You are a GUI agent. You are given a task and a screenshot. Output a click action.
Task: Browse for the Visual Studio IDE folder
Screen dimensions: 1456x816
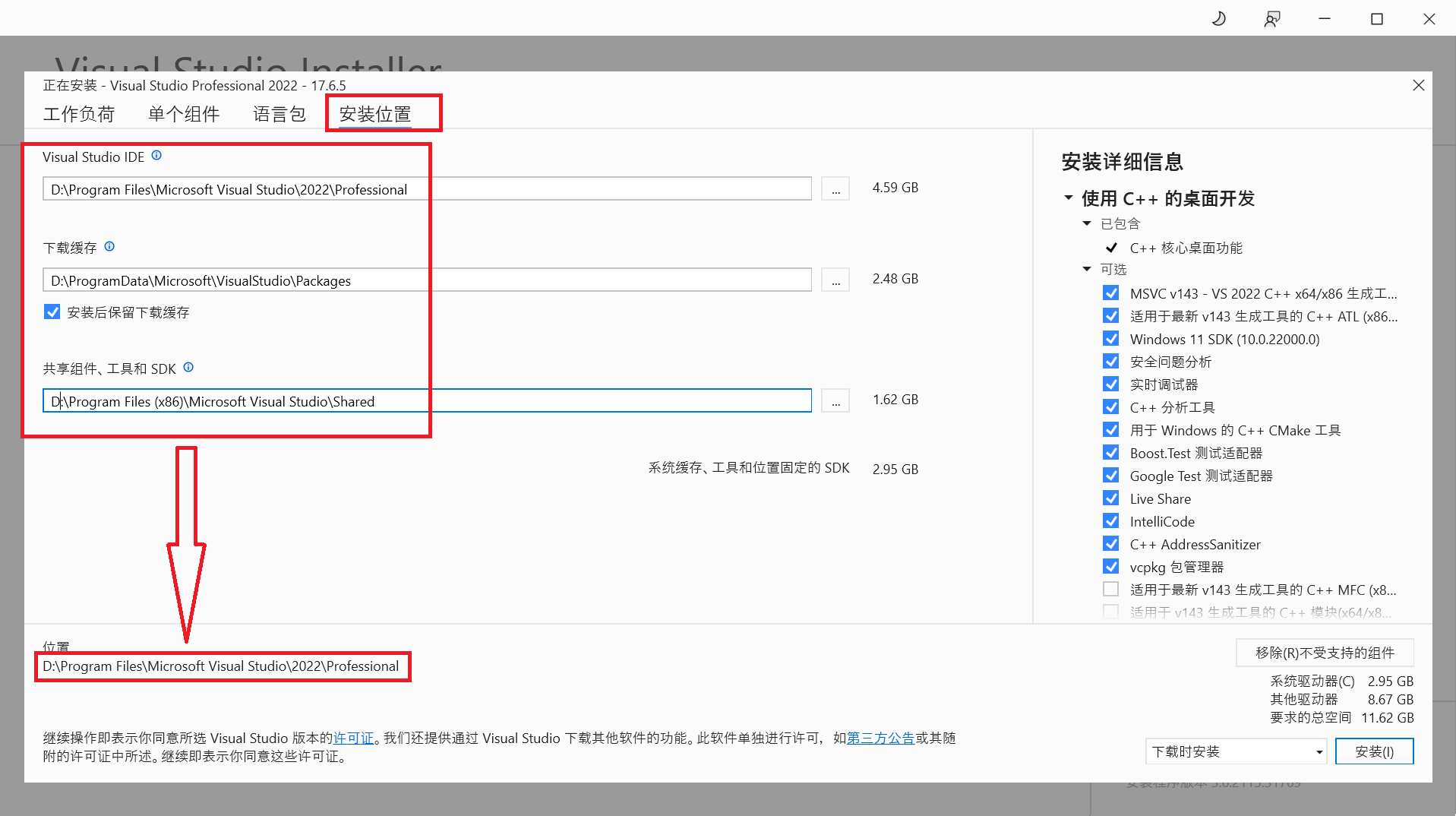[x=835, y=189]
